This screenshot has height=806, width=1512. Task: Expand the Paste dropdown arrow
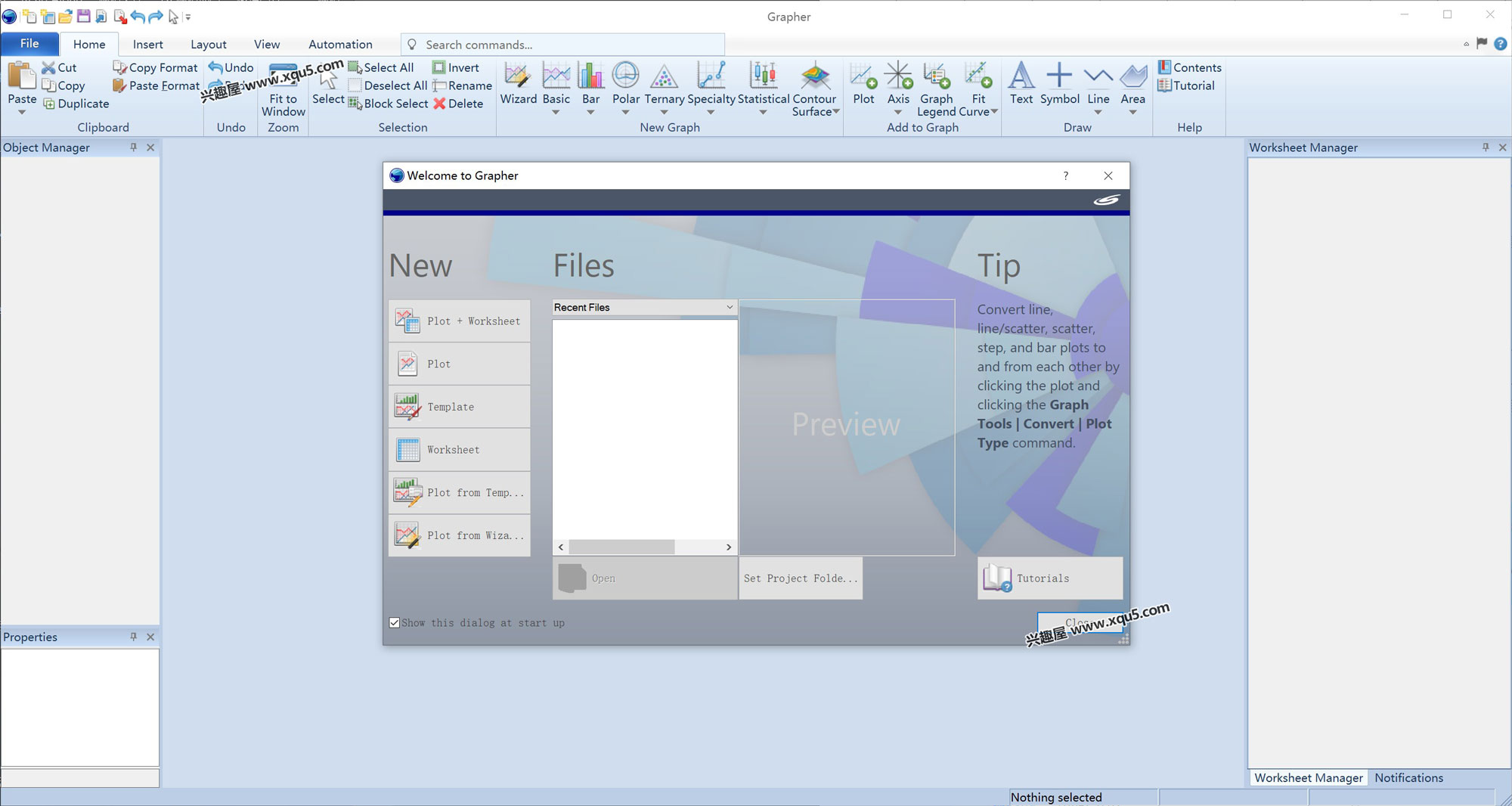tap(22, 113)
